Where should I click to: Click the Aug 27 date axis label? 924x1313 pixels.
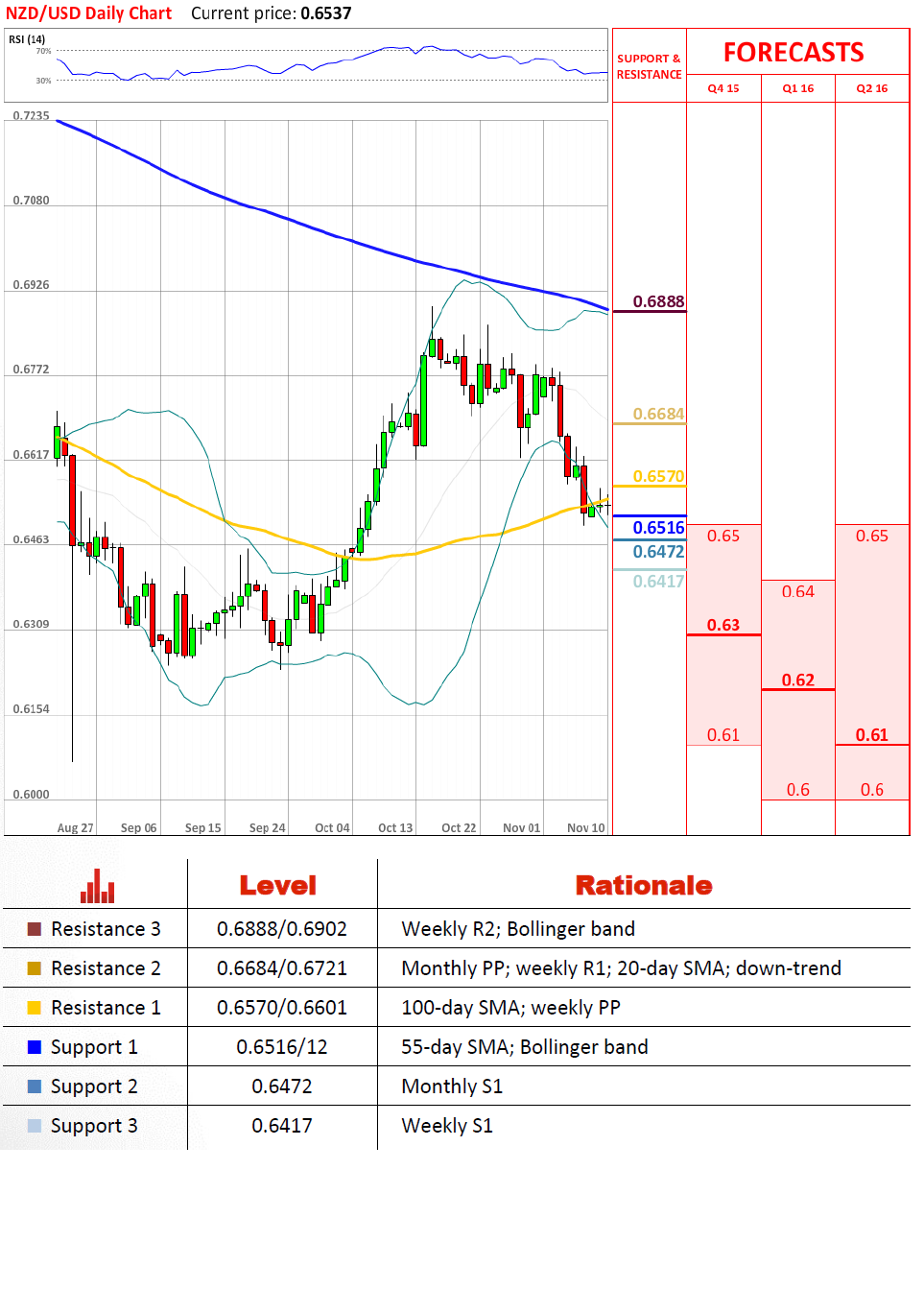pos(75,827)
